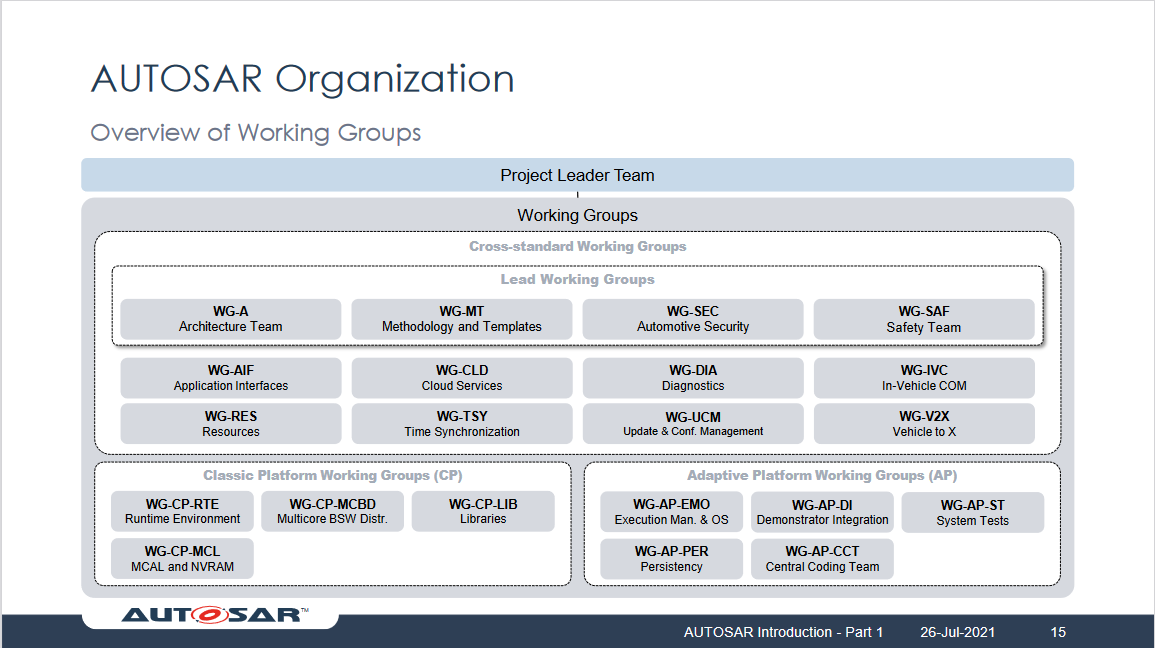This screenshot has height=648, width=1155.
Task: Select WG-AIF Application Interfaces box
Action: pos(231,378)
